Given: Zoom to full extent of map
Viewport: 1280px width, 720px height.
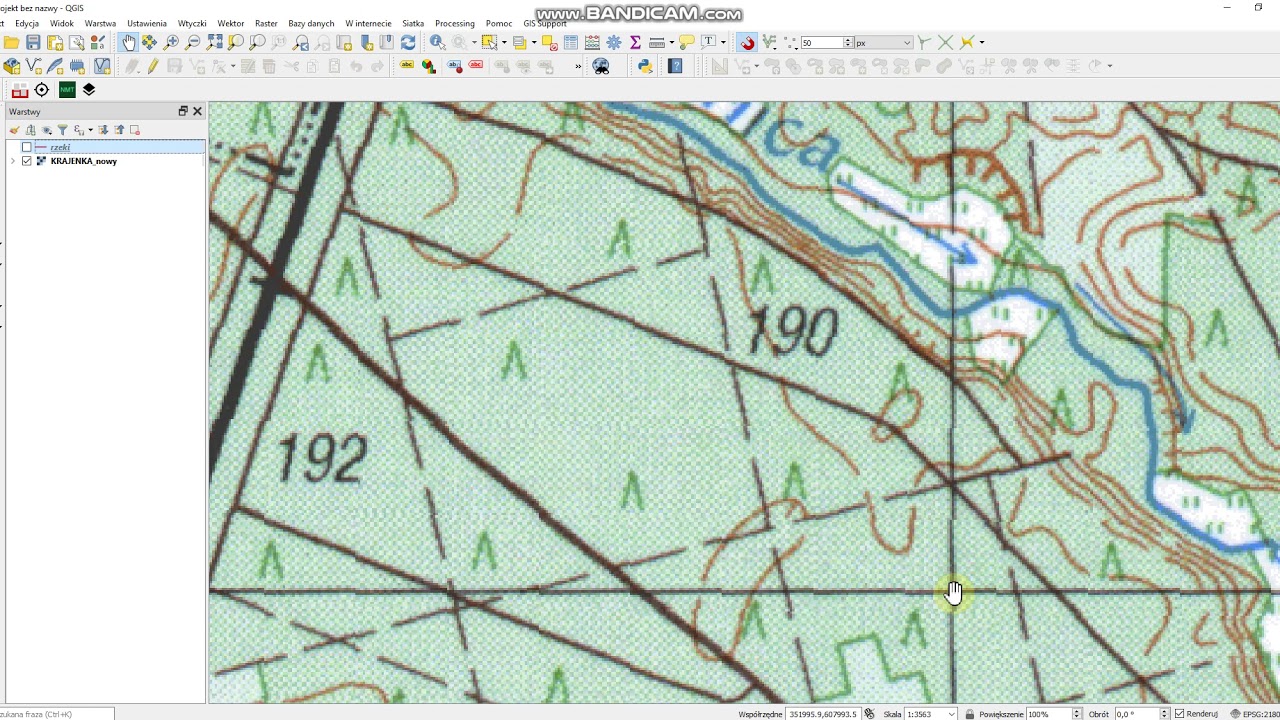Looking at the screenshot, I should (x=214, y=42).
